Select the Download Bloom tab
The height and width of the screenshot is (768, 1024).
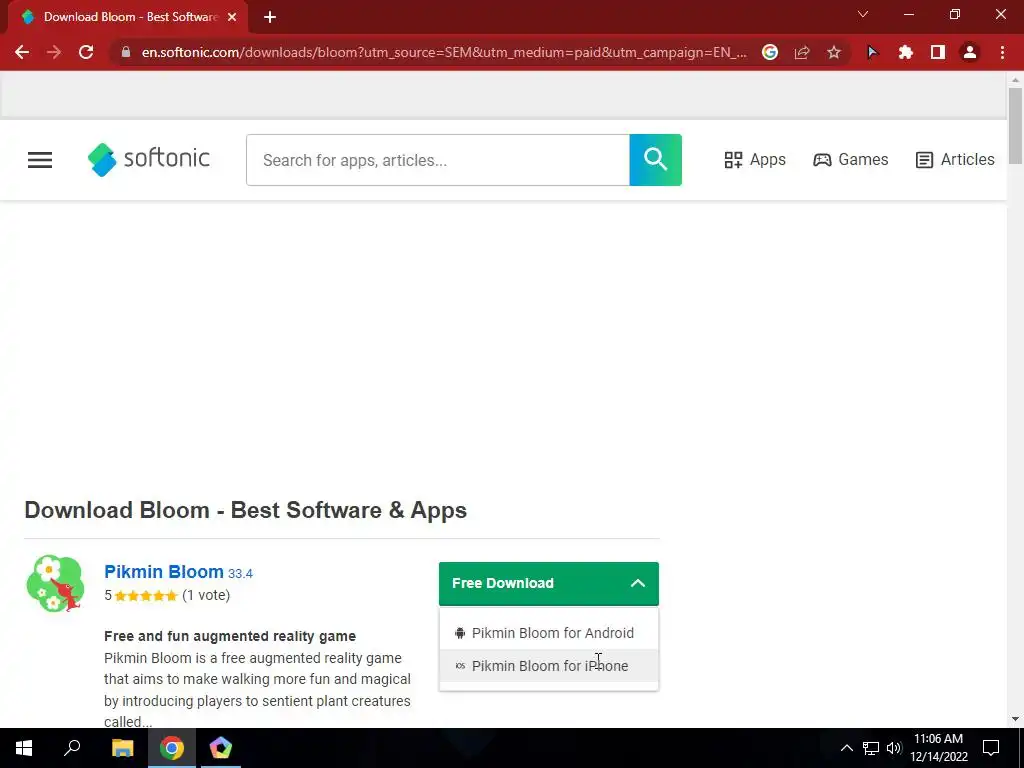pyautogui.click(x=127, y=17)
